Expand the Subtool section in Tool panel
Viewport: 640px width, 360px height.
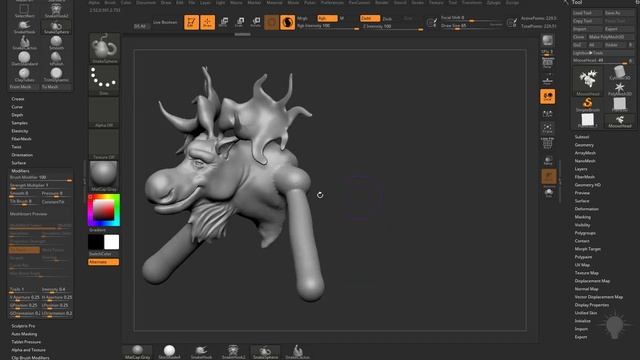[x=582, y=137]
